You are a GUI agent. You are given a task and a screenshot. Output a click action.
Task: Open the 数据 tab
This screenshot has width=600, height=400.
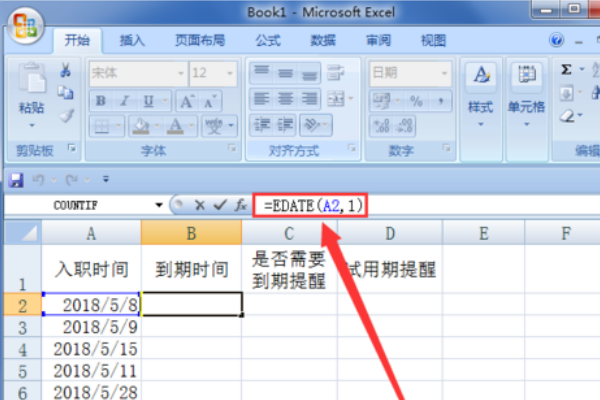coord(323,40)
